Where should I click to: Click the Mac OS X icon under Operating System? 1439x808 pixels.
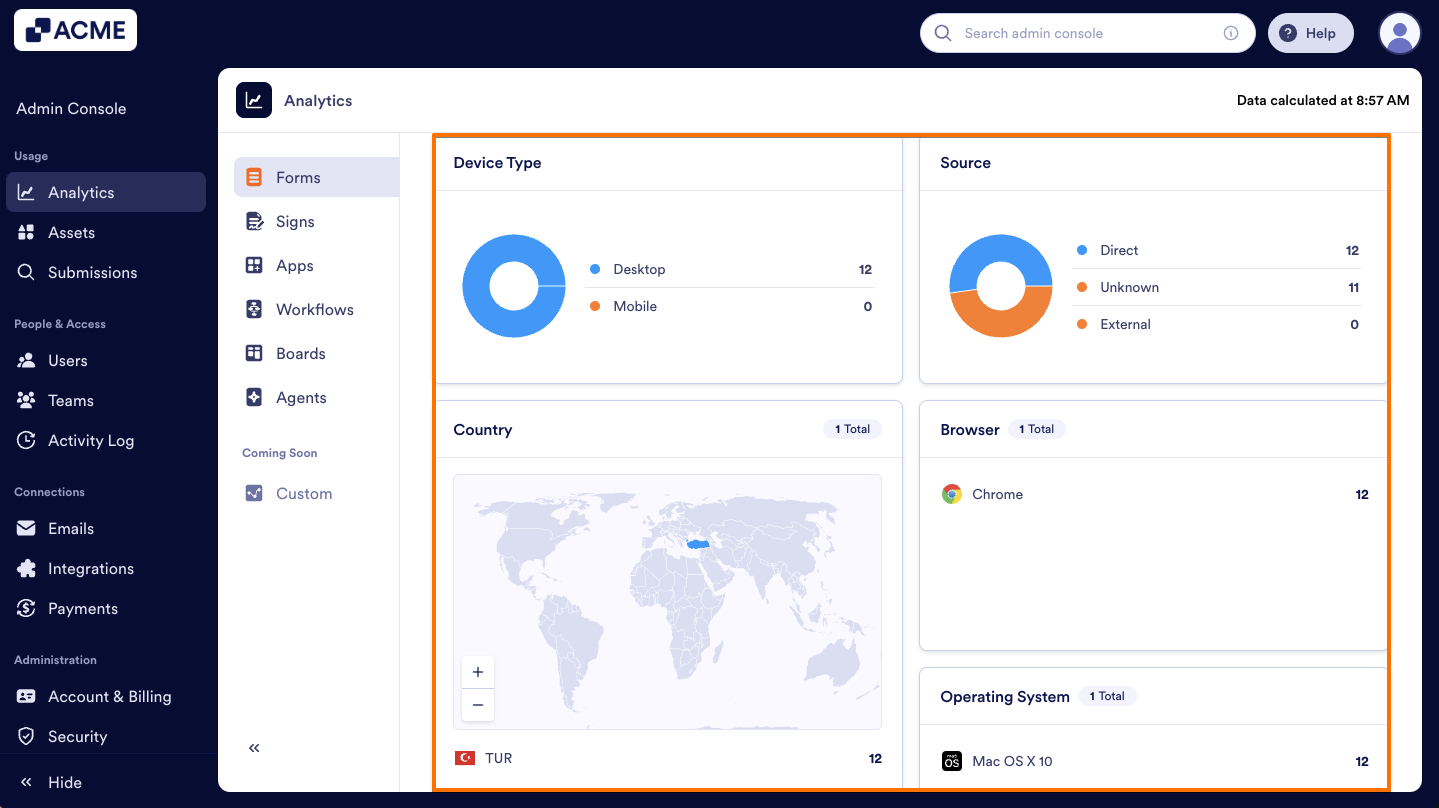[x=951, y=761]
